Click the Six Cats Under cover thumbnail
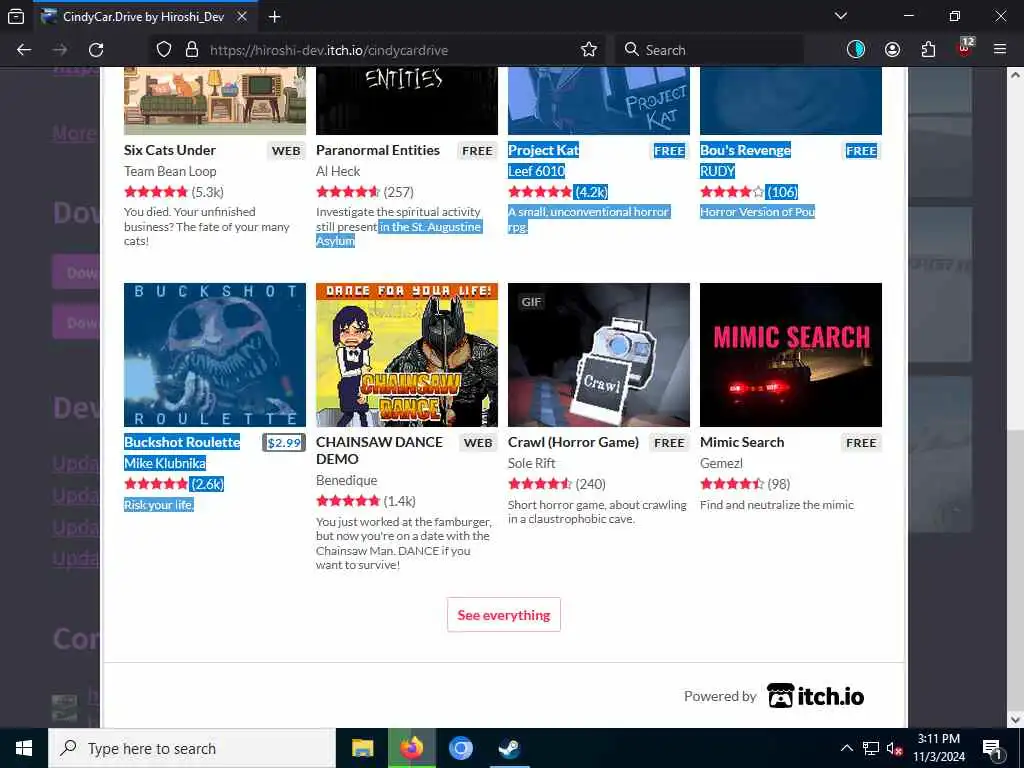This screenshot has width=1024, height=768. [215, 101]
